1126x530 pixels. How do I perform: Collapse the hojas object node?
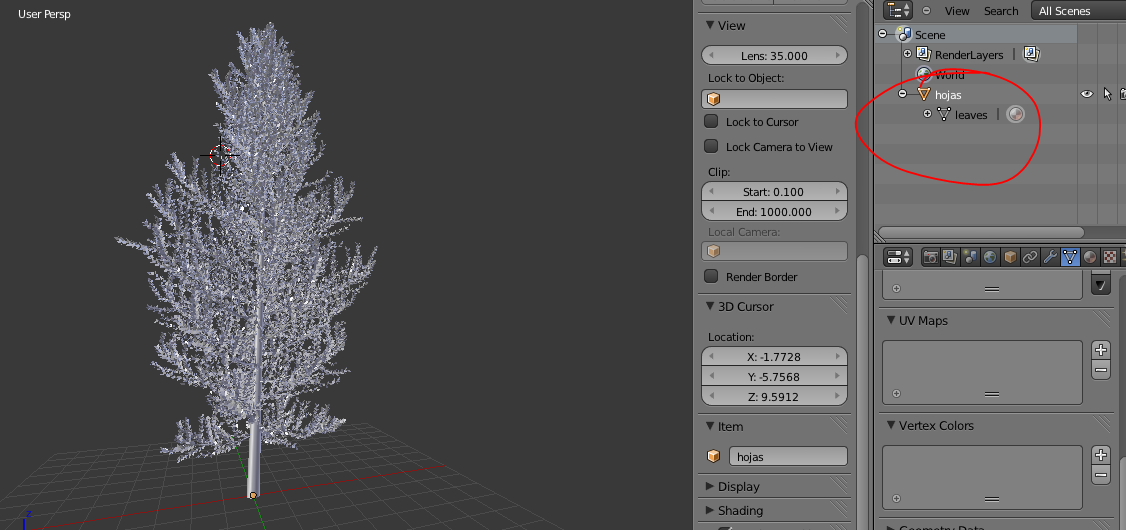[x=903, y=94]
